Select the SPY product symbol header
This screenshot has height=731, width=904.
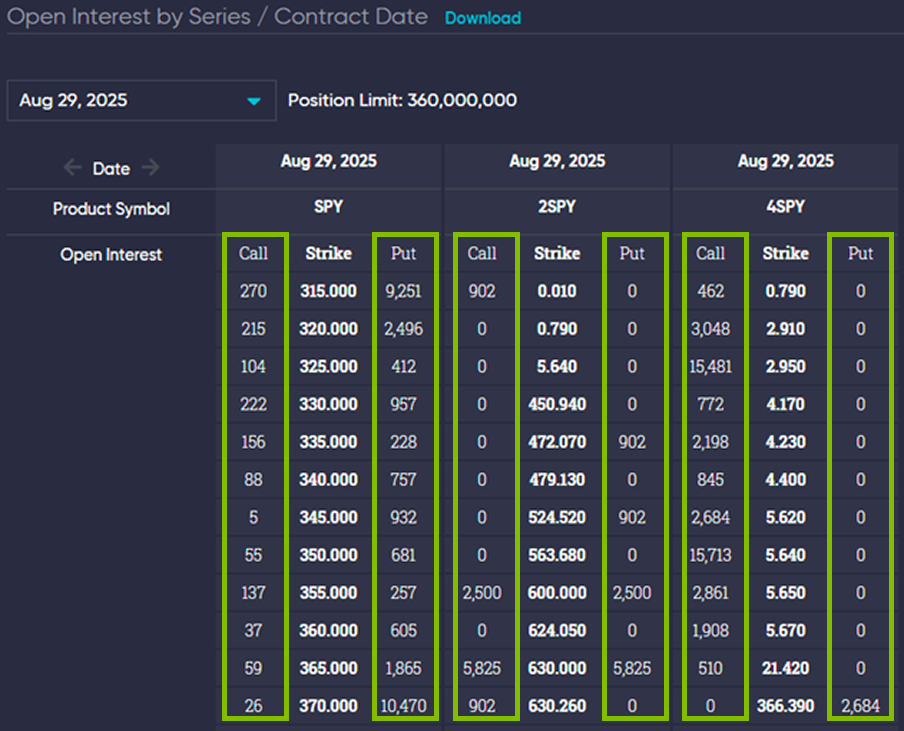(x=328, y=207)
